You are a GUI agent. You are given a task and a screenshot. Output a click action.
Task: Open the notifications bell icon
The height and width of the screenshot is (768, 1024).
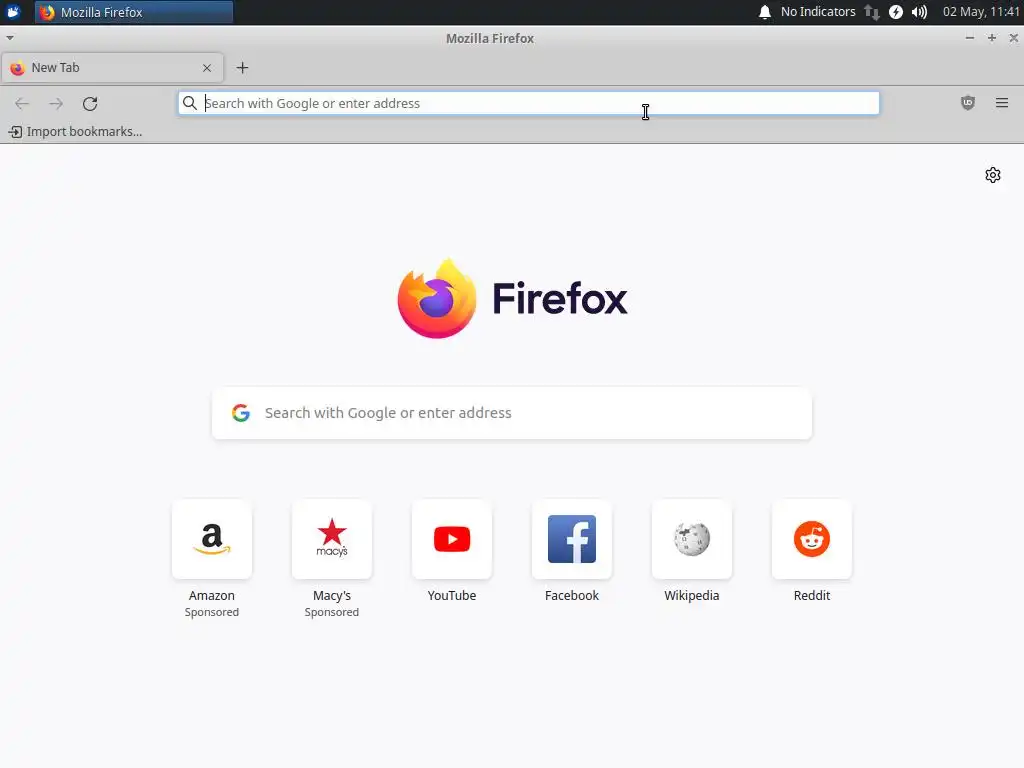pyautogui.click(x=765, y=12)
